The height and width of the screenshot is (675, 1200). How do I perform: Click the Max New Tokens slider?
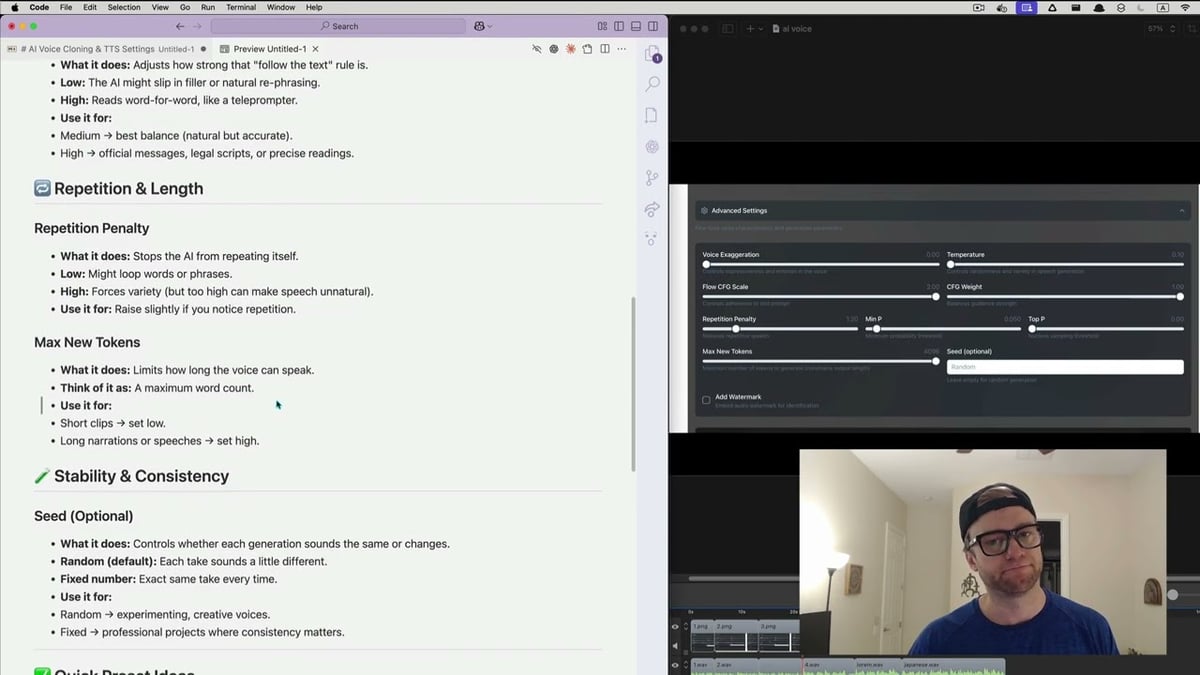820,361
